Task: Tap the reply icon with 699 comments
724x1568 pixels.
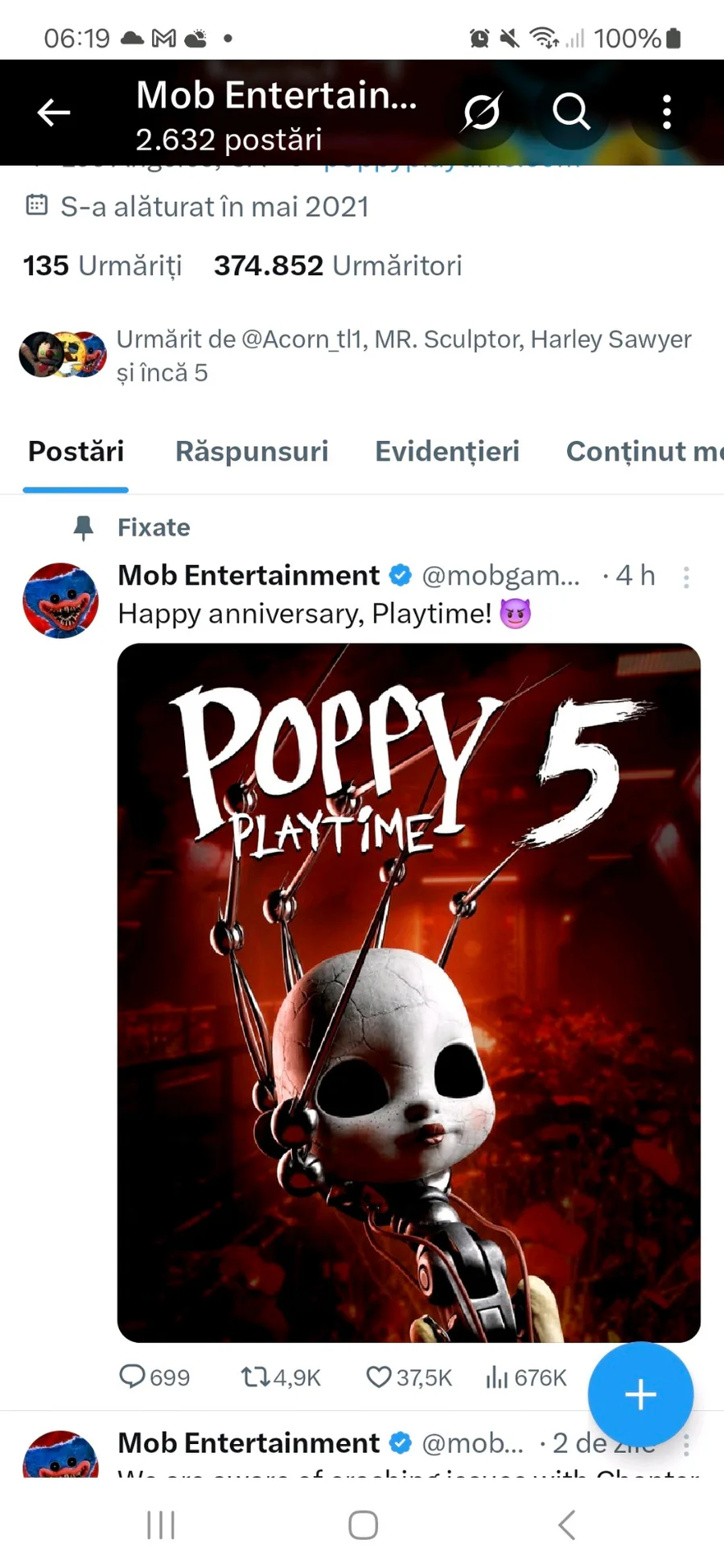Action: (x=133, y=1377)
